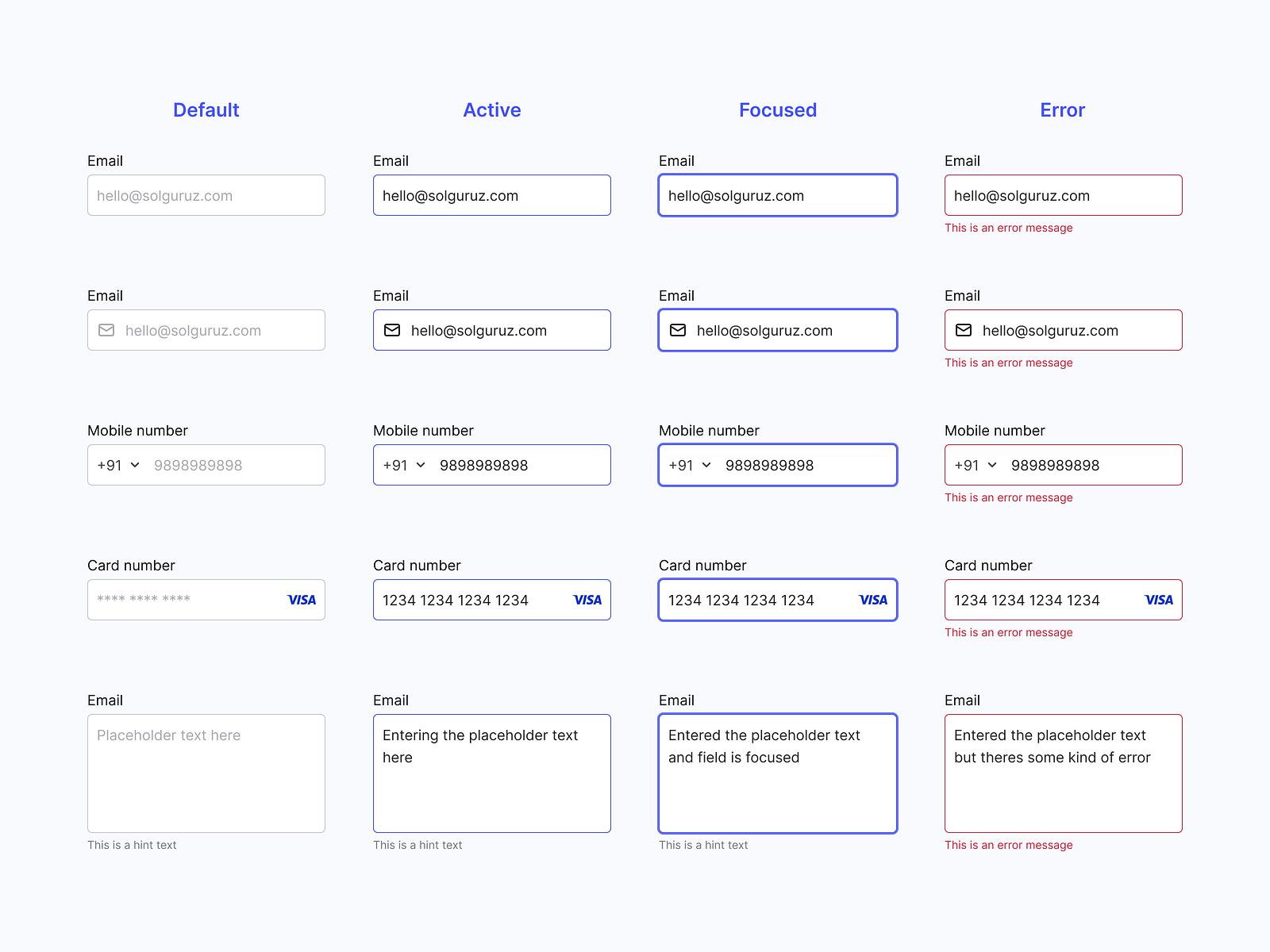Expand the +91 country code in Active column

click(x=404, y=465)
